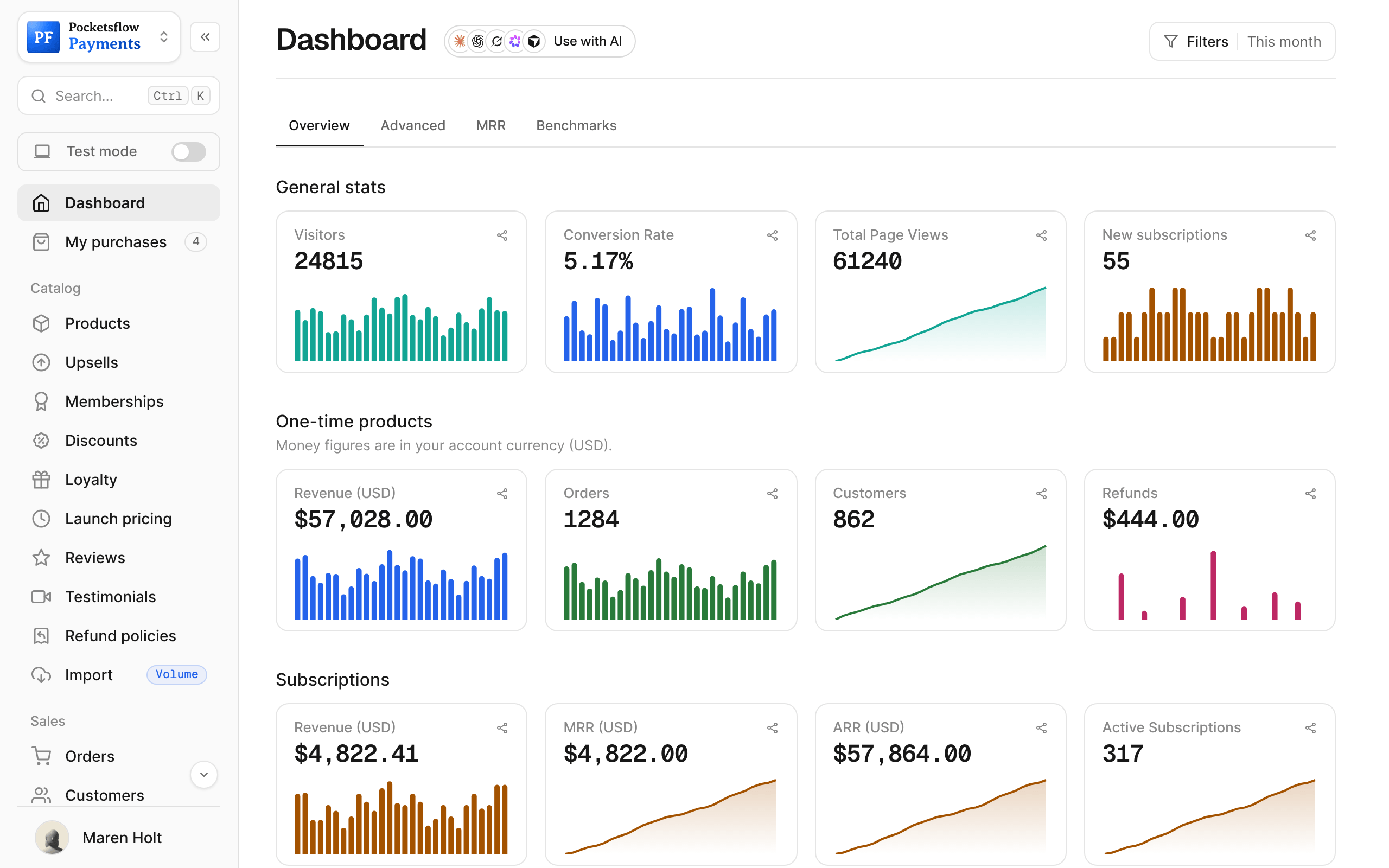Click the New subscriptions bar chart
The height and width of the screenshot is (868, 1389).
1209,324
